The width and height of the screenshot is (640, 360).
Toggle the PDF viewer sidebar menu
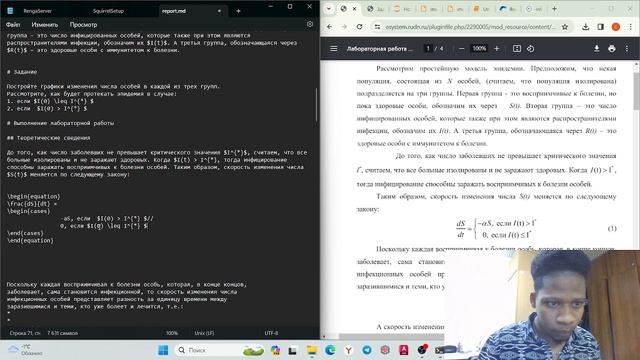(x=333, y=49)
